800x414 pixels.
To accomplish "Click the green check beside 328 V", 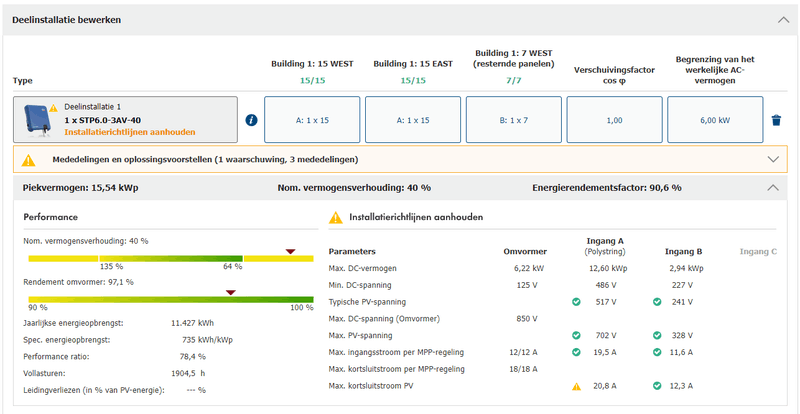I will [x=656, y=335].
